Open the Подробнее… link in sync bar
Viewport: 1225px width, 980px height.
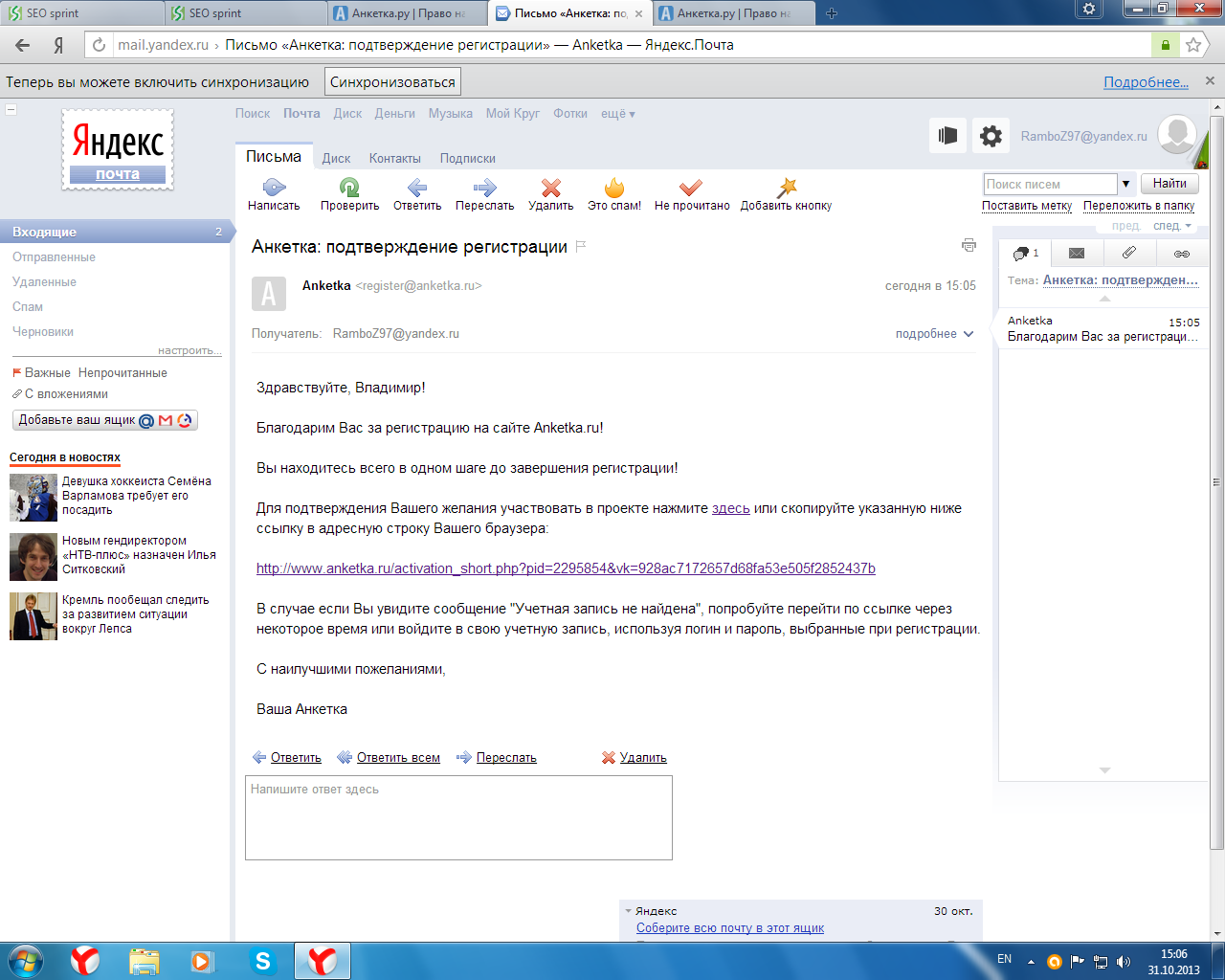pyautogui.click(x=1146, y=82)
